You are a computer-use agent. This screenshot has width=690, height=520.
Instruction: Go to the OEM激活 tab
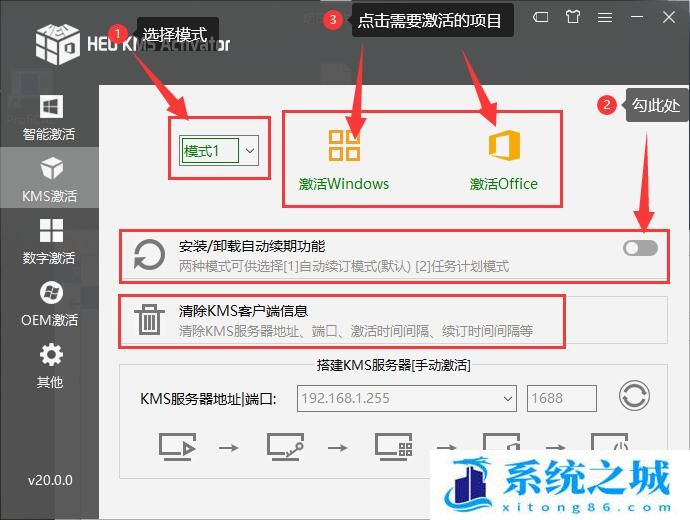click(x=49, y=304)
